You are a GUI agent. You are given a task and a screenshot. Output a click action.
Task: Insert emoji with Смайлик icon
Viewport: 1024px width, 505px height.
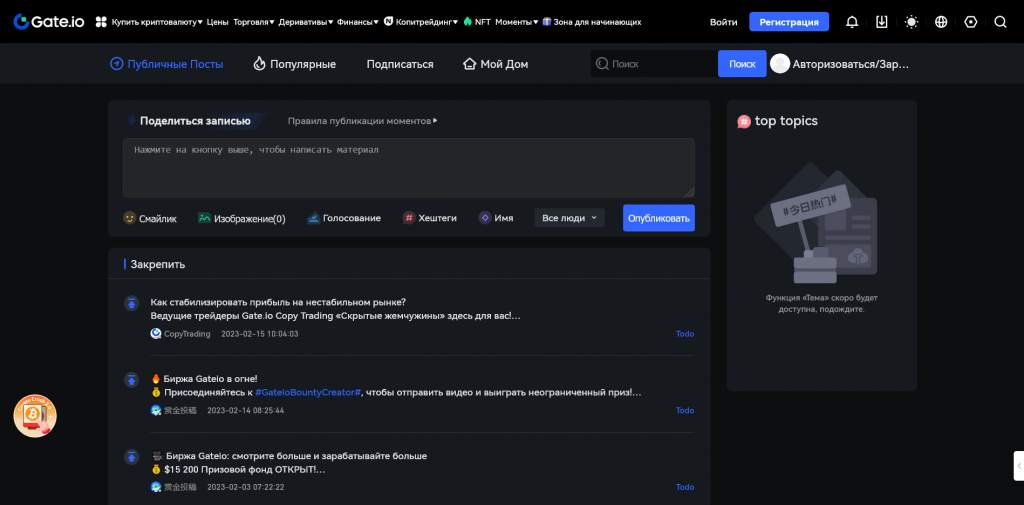(130, 218)
